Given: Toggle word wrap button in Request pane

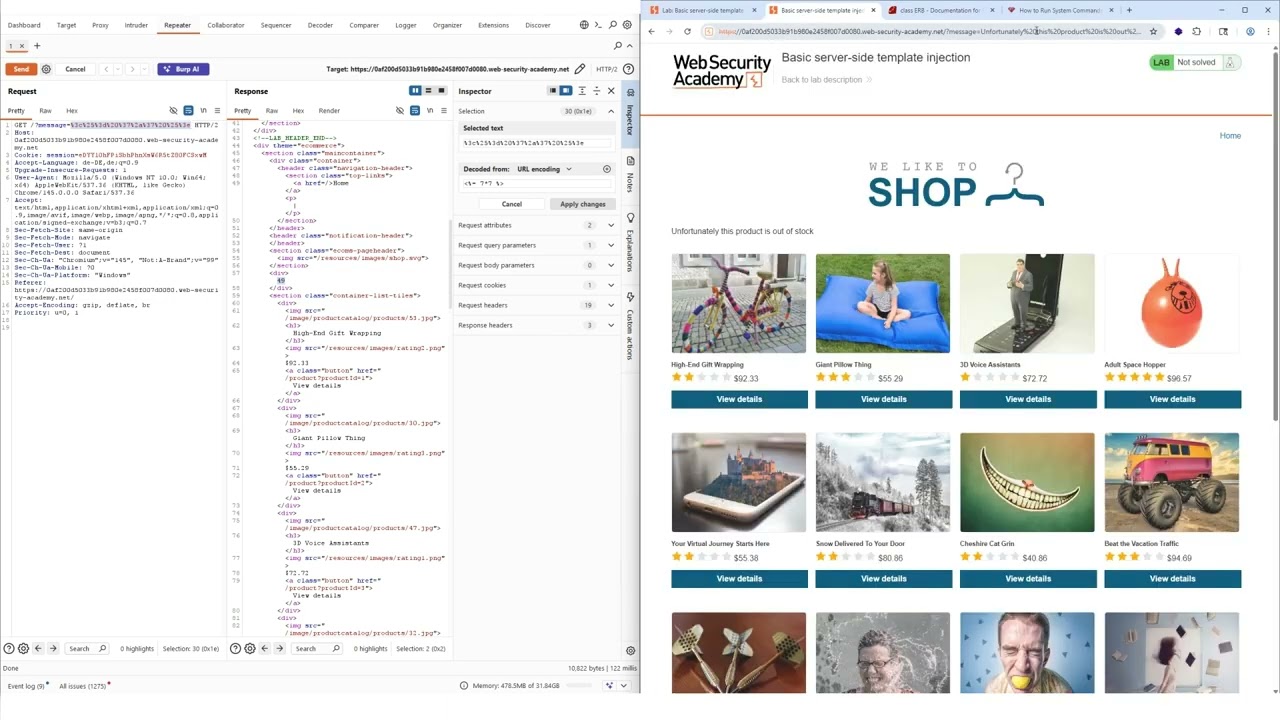Looking at the screenshot, I should click(189, 110).
